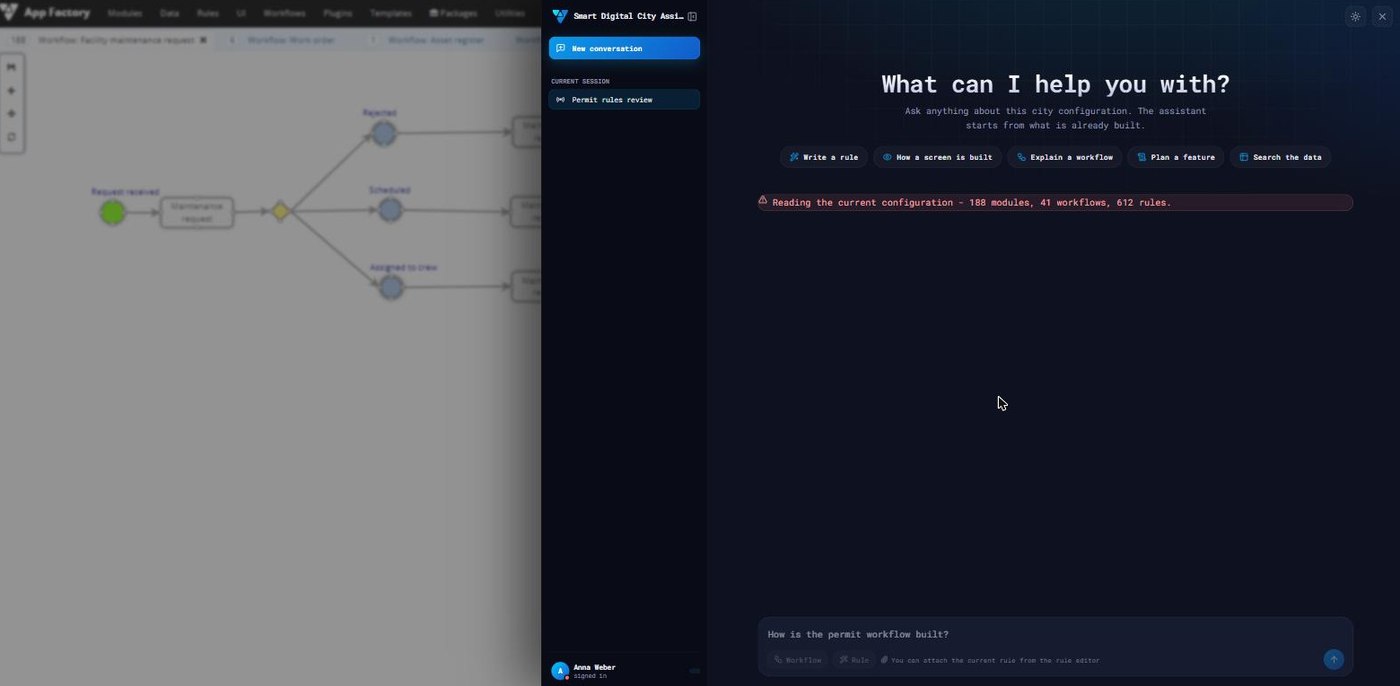This screenshot has height=686, width=1400.
Task: Attach context with the Workflow chip
Action: [797, 660]
